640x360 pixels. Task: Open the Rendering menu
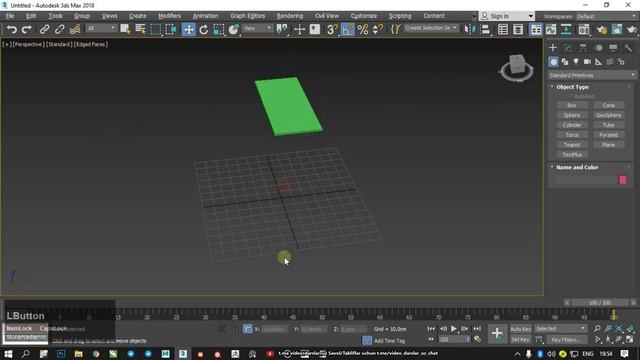[290, 16]
